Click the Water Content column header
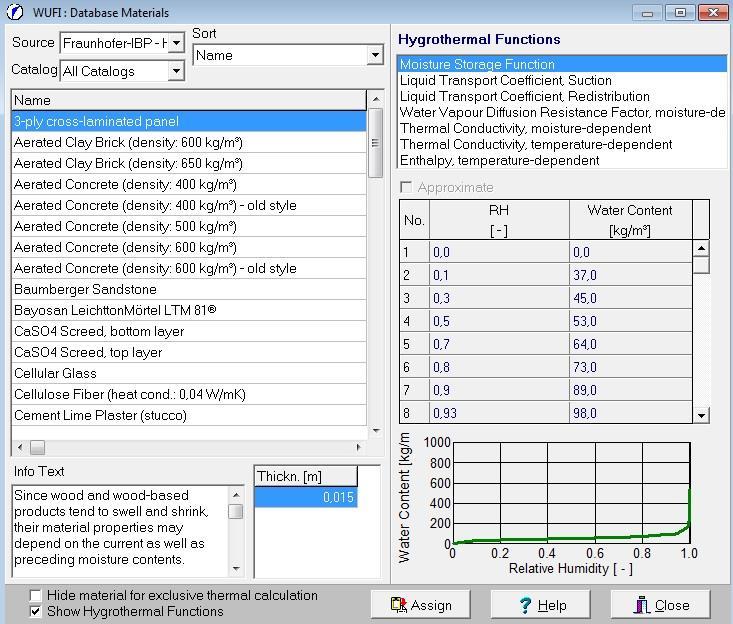 click(x=631, y=220)
